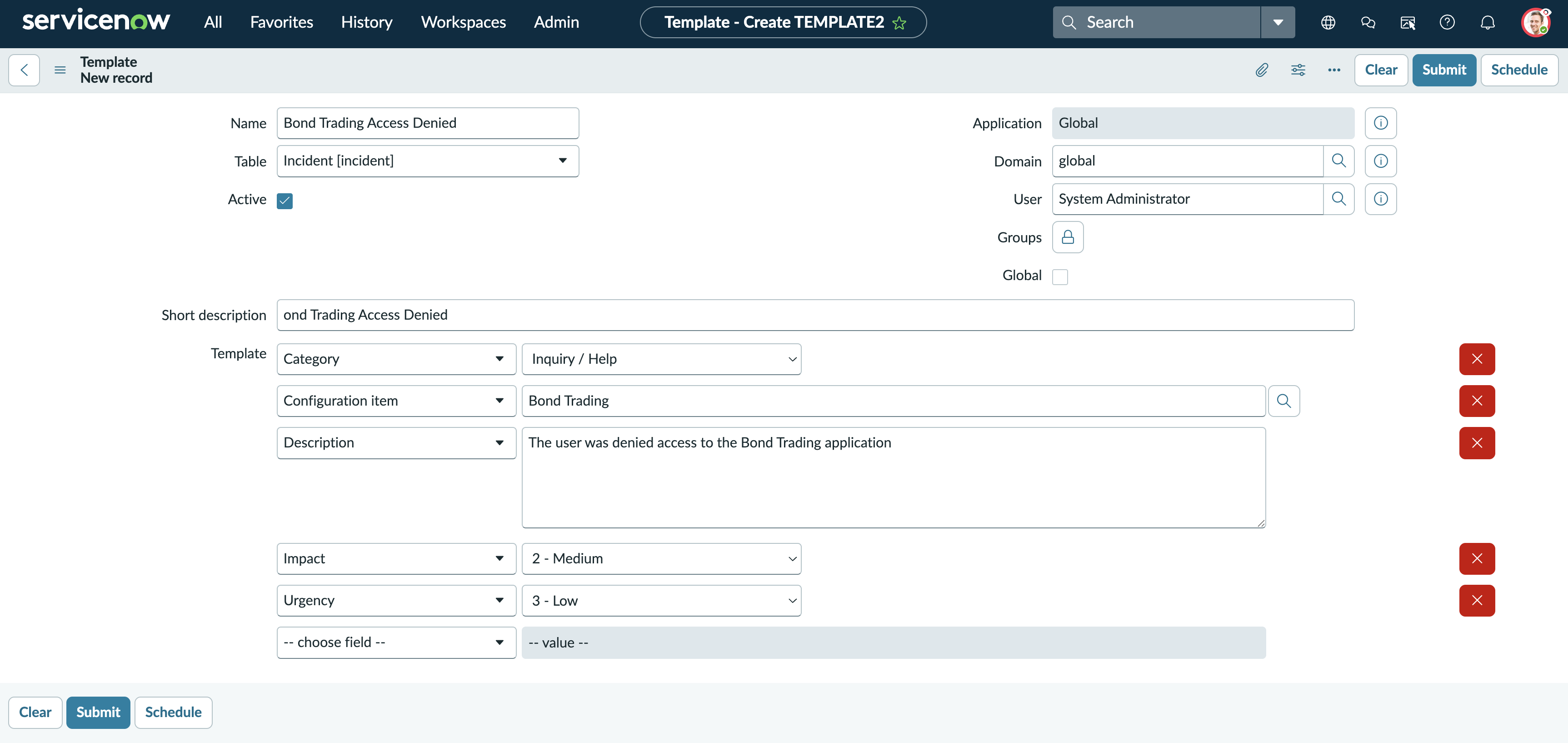
Task: Open the Help question mark icon
Action: pyautogui.click(x=1448, y=23)
